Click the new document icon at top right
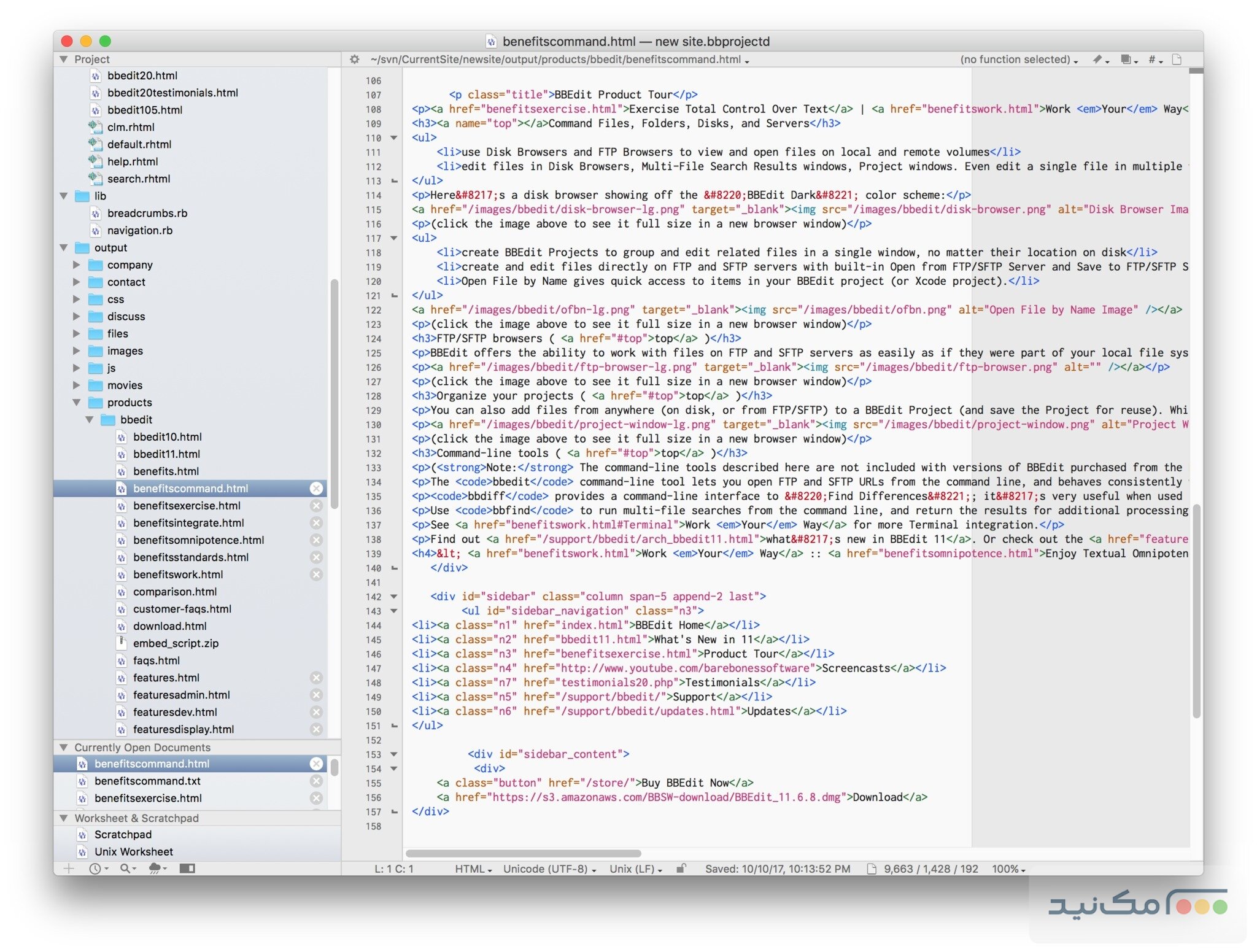Viewport: 1257px width, 952px height. (1177, 60)
